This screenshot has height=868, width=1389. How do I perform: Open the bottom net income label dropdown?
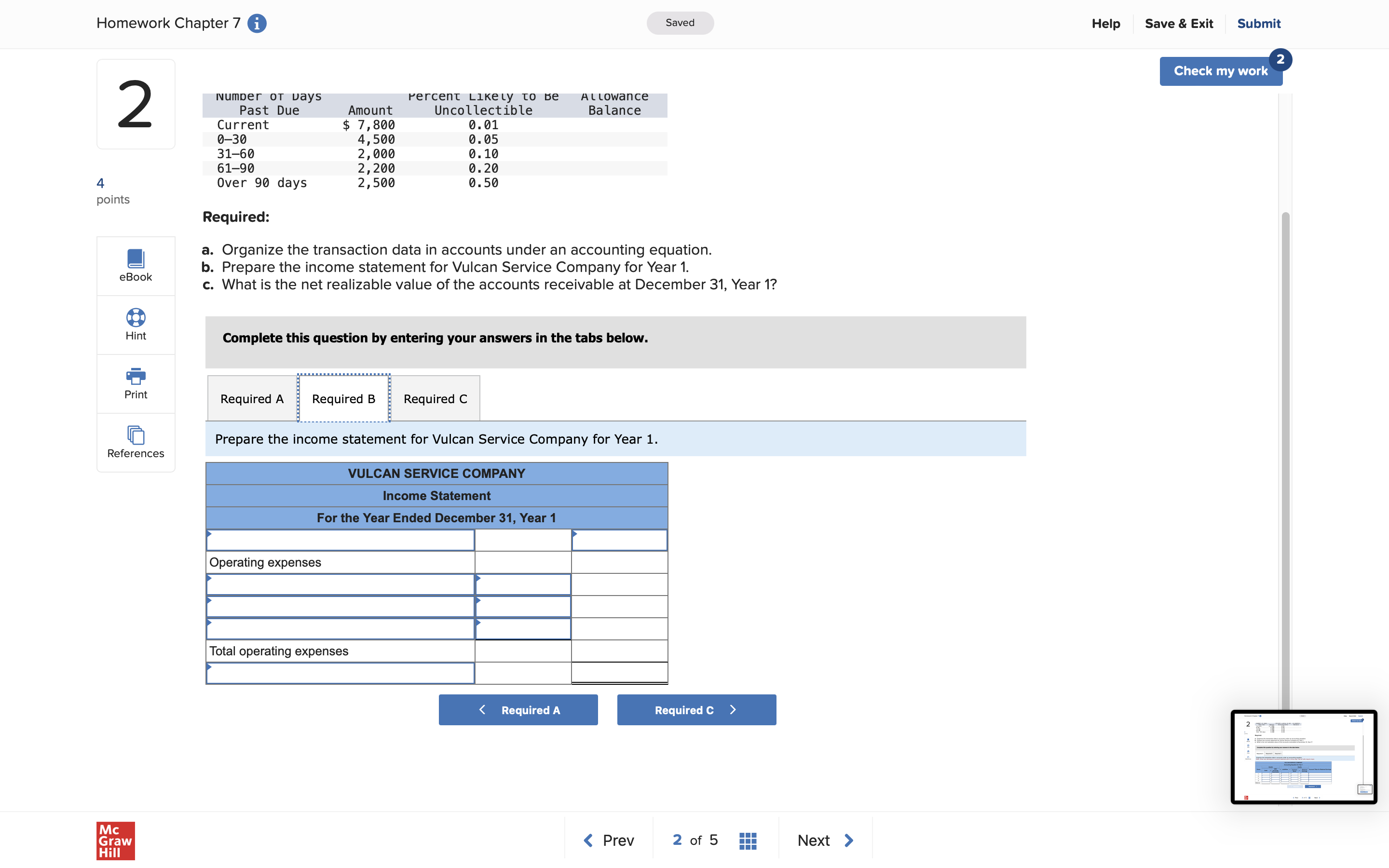point(340,673)
